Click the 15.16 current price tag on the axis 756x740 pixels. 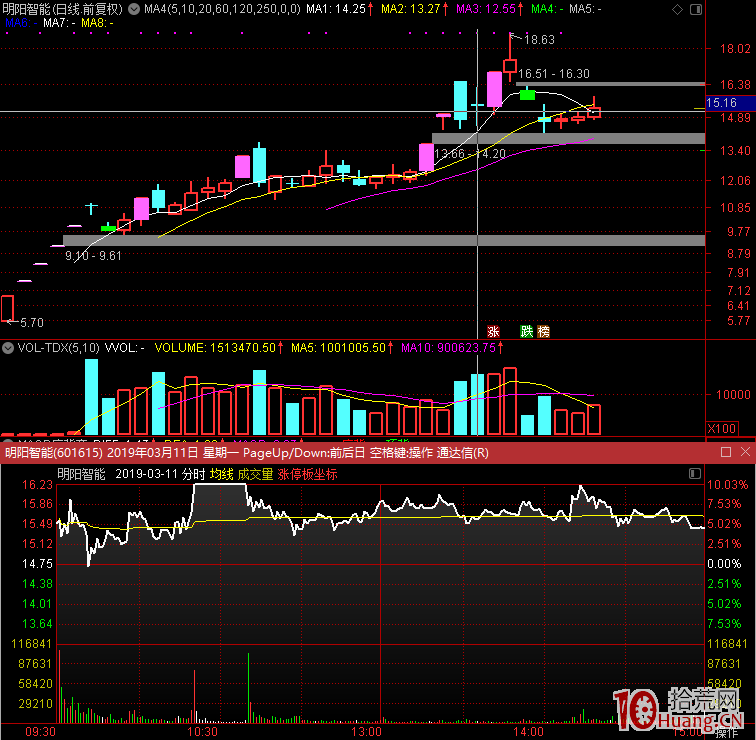pos(729,103)
